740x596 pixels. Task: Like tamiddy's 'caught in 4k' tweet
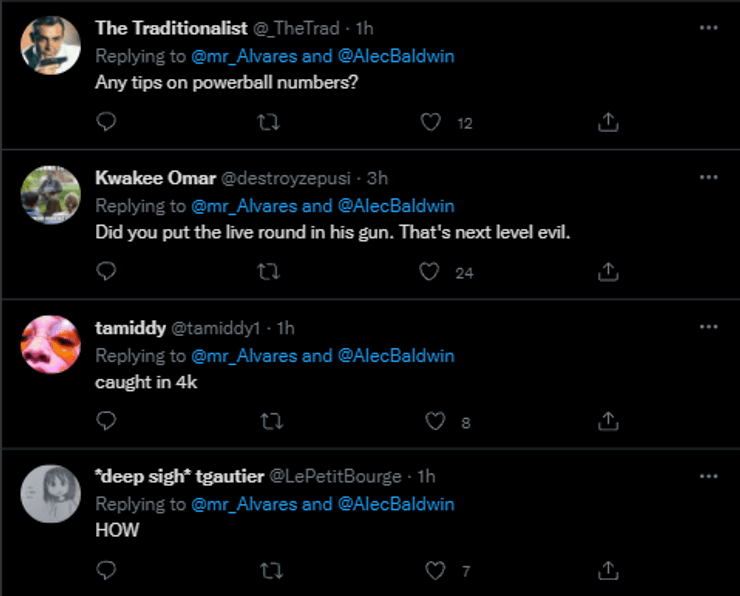pos(435,422)
